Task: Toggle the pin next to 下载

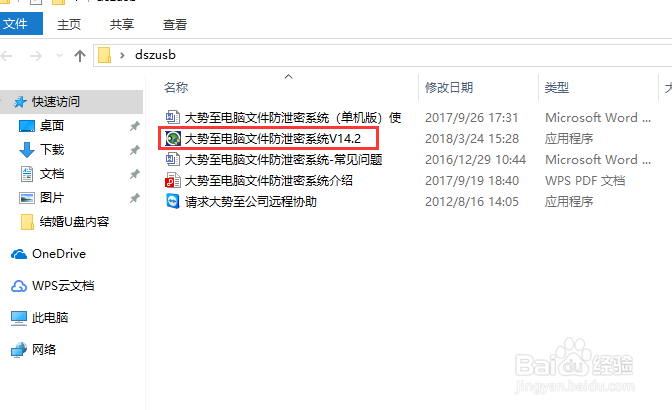Action: point(135,150)
